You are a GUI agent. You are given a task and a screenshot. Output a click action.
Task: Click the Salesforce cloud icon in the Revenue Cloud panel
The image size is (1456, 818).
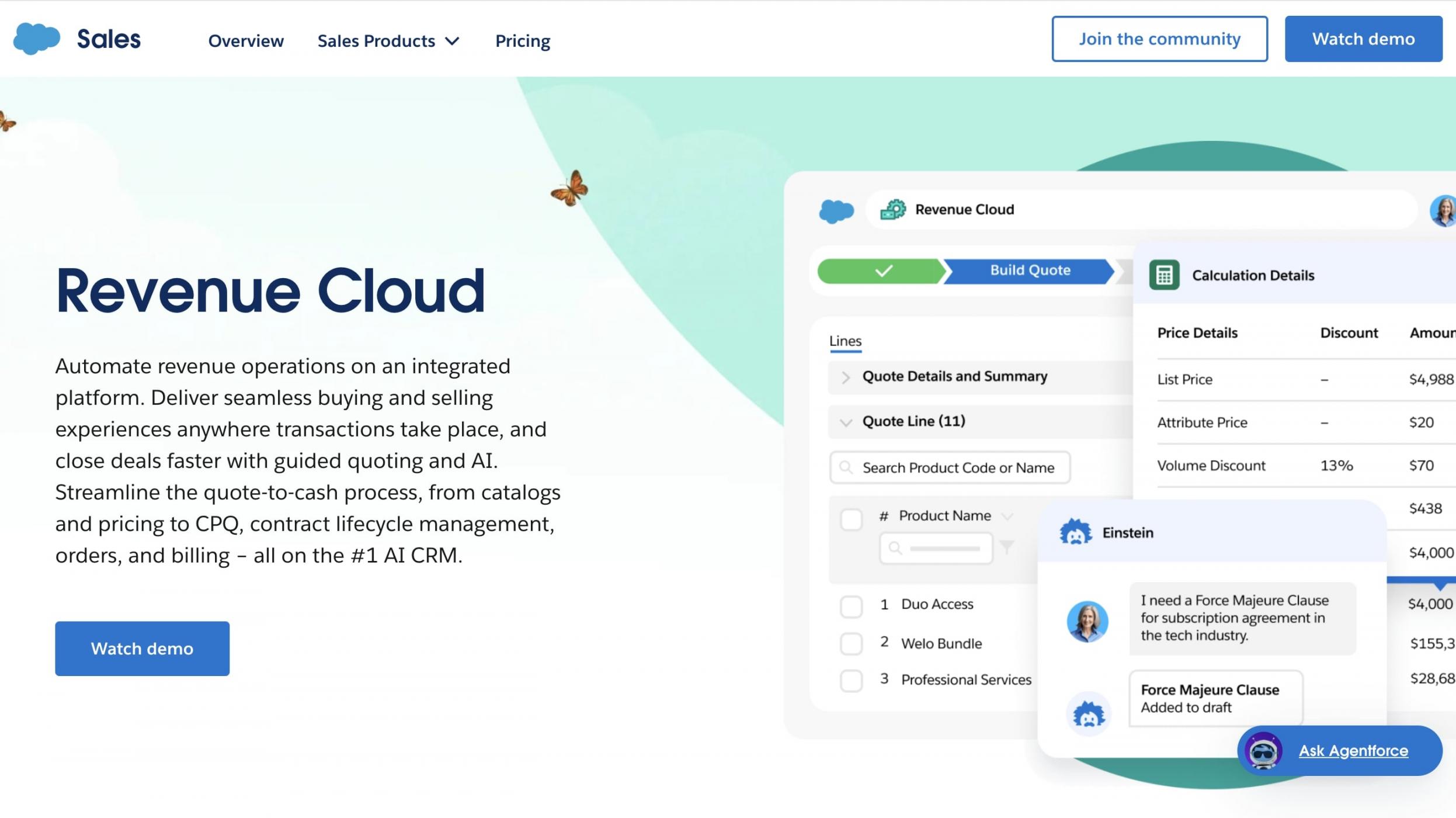[836, 210]
